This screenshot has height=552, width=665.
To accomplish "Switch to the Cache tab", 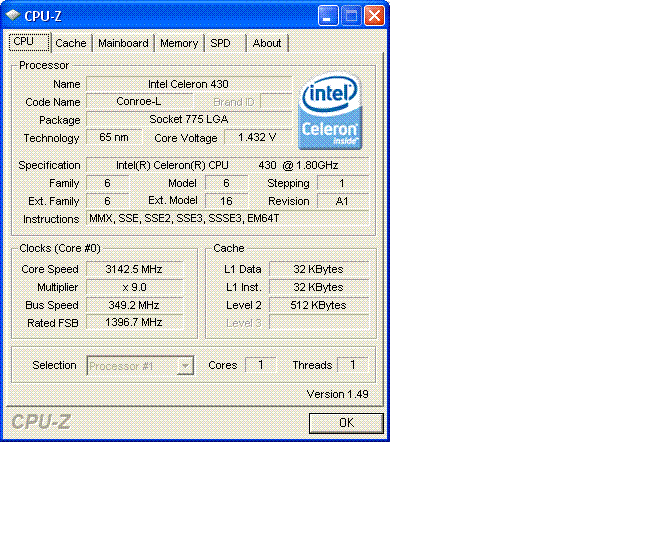I will pyautogui.click(x=71, y=43).
